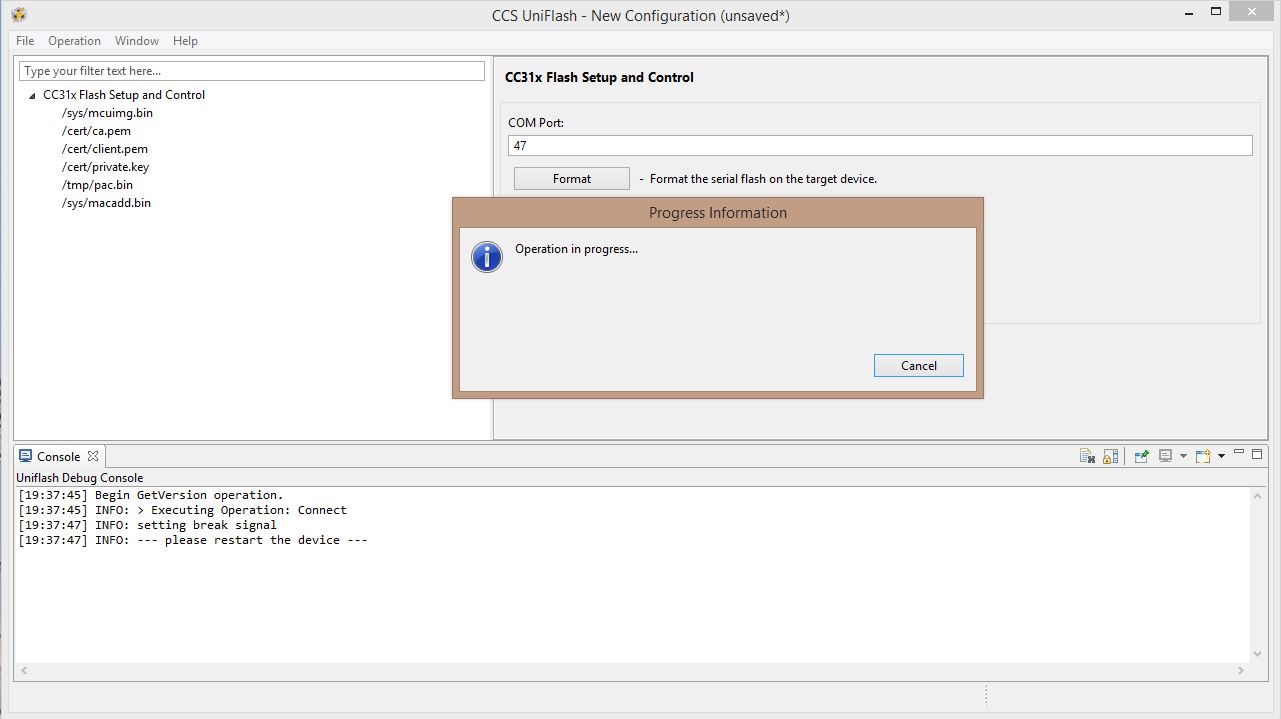Maximize the UniFlash window

[x=1216, y=12]
